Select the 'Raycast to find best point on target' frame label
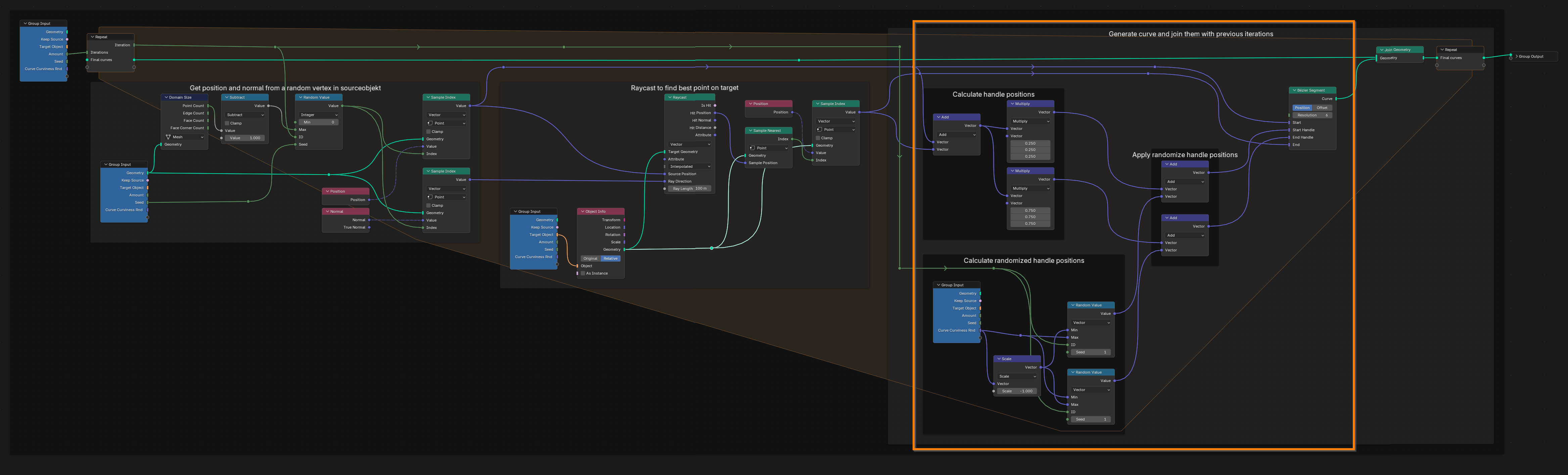 pyautogui.click(x=684, y=88)
